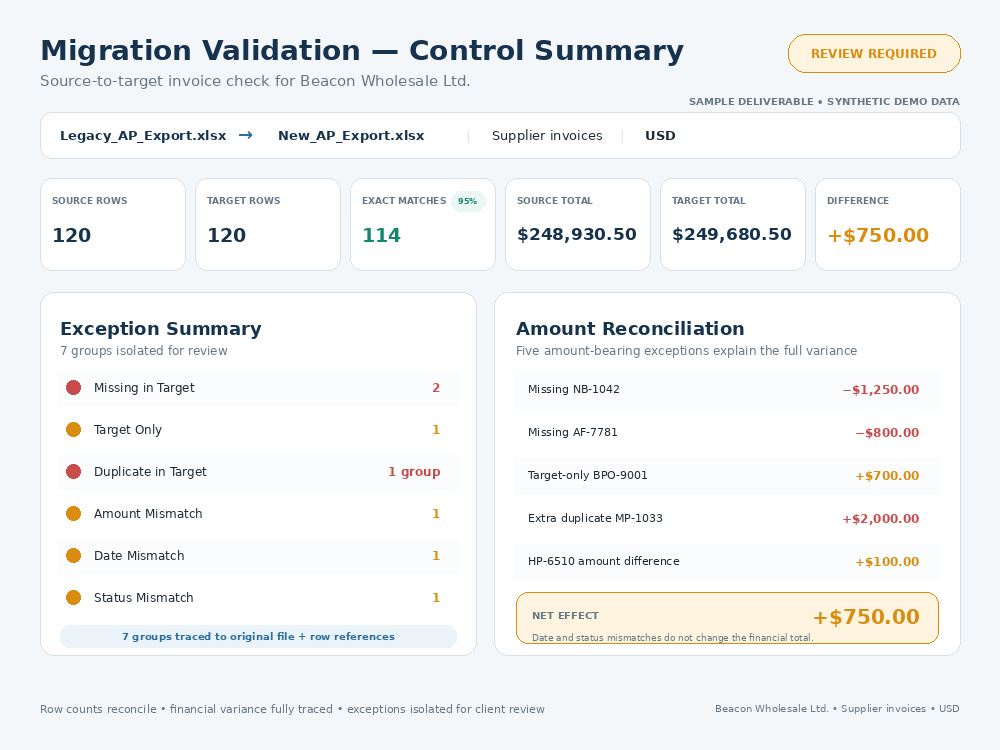The image size is (1000, 750).
Task: Open the Difference +$750.00 card
Action: (x=888, y=224)
